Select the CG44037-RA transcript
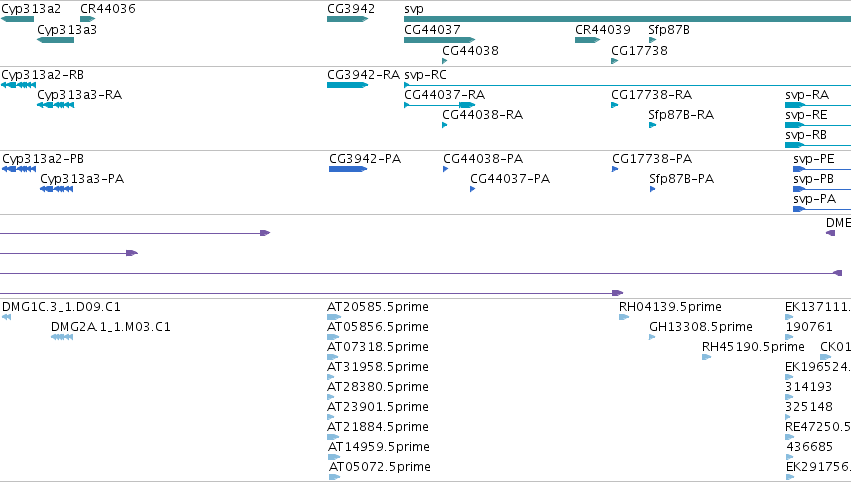The width and height of the screenshot is (851, 482). [440, 105]
